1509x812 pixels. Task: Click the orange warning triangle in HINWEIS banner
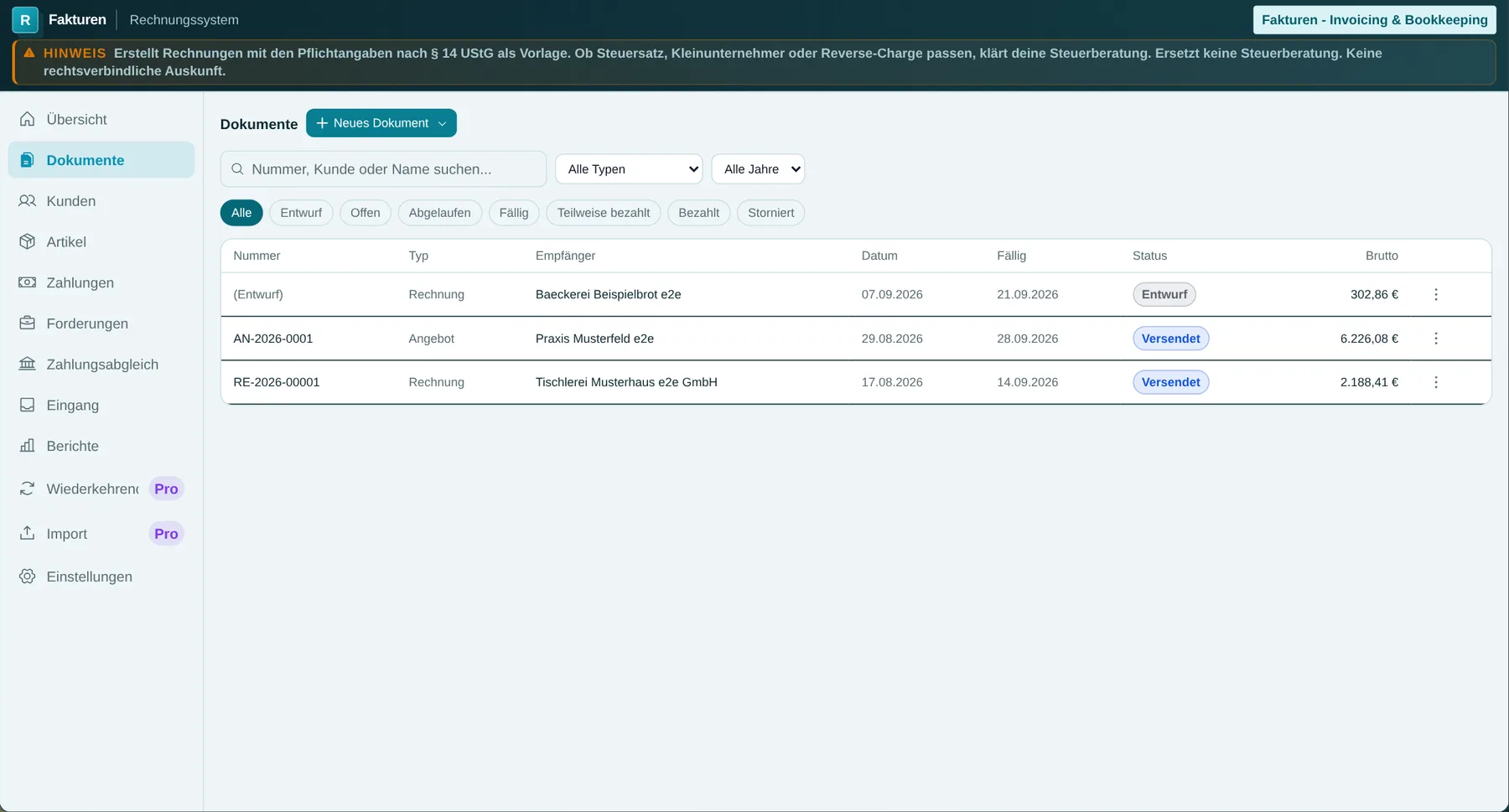click(x=29, y=53)
